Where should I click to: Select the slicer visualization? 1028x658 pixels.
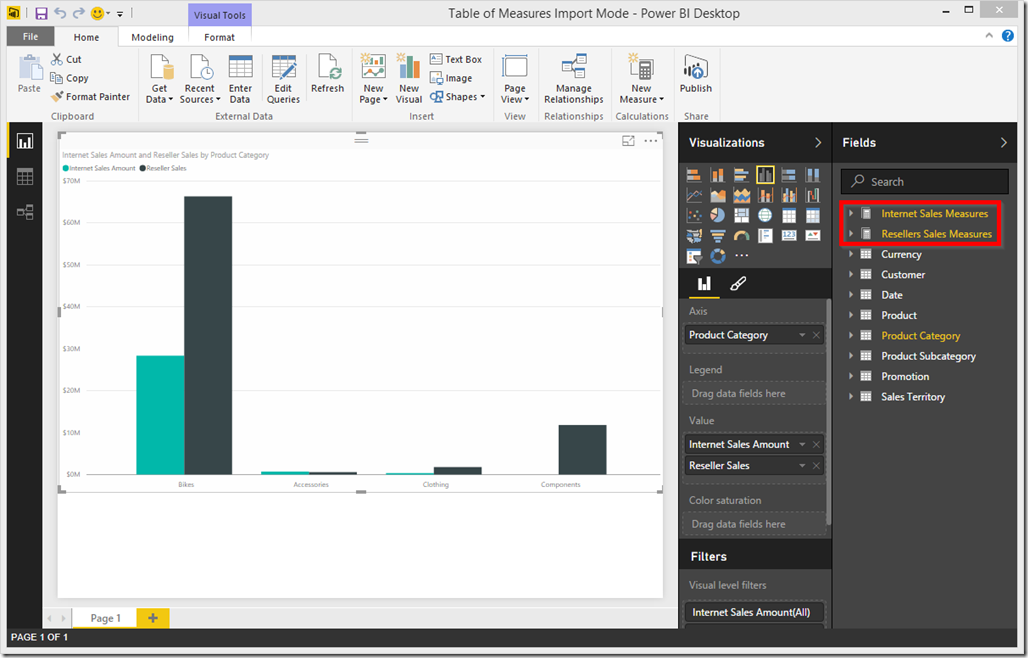pos(694,256)
